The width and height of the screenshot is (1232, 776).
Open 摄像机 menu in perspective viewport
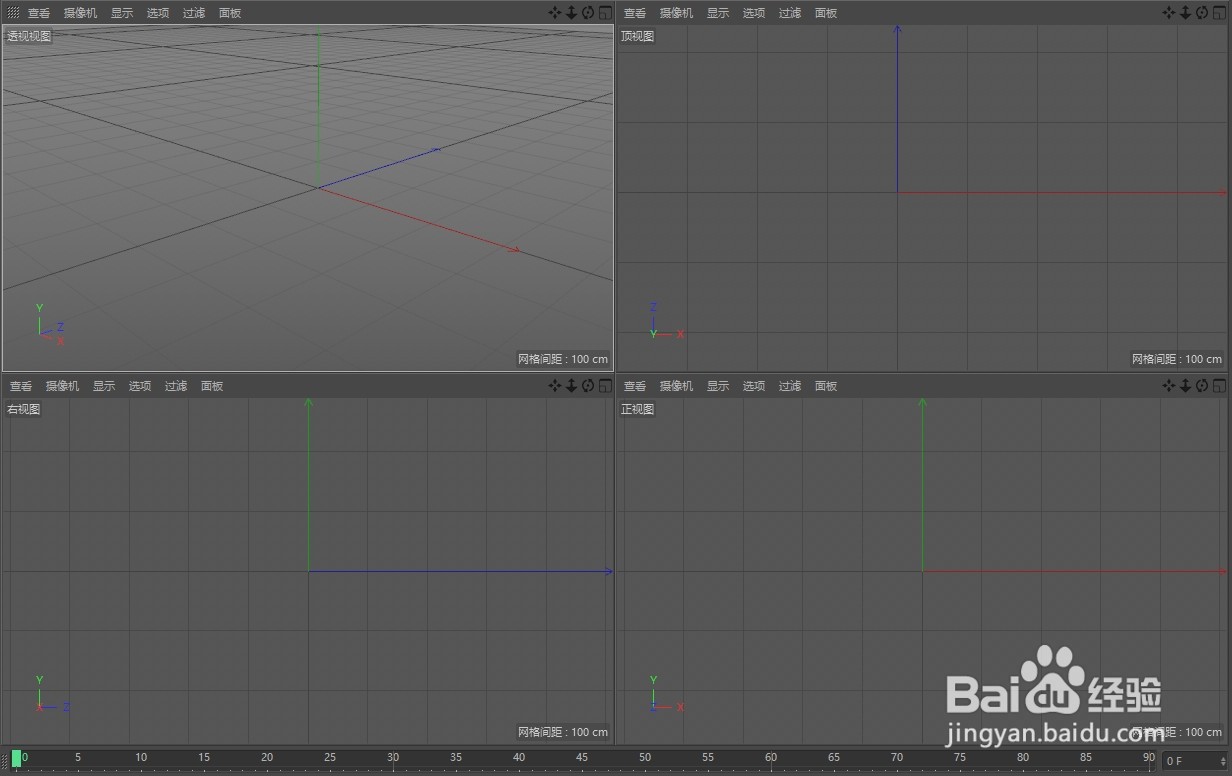81,13
